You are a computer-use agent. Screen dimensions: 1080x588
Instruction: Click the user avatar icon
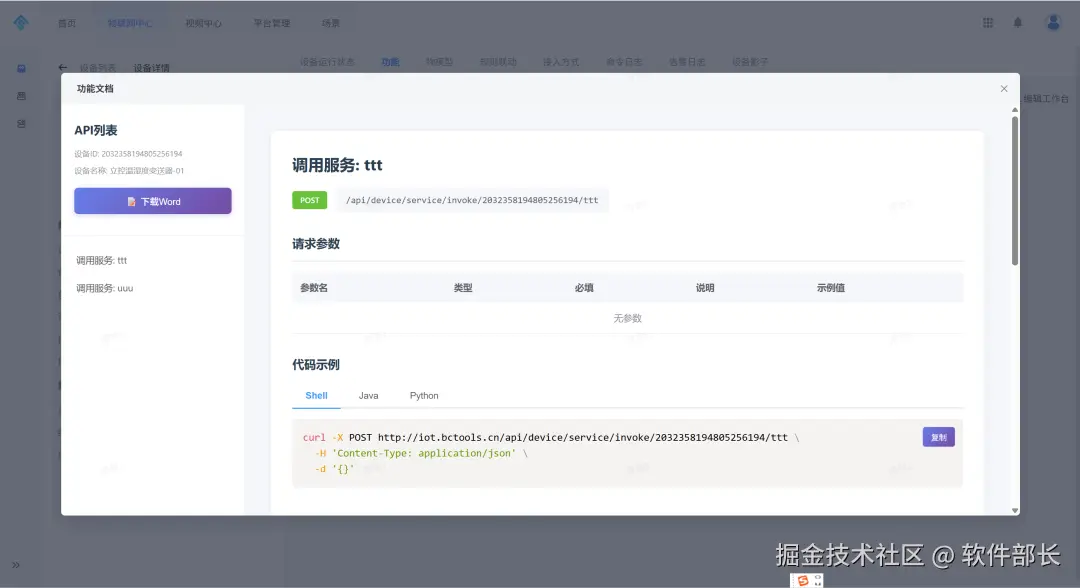tap(1053, 21)
